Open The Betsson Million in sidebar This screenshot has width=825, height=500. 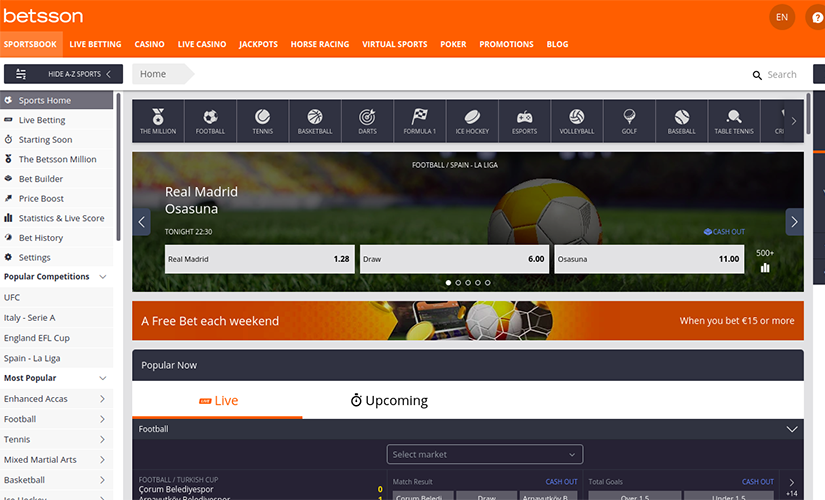tap(57, 159)
